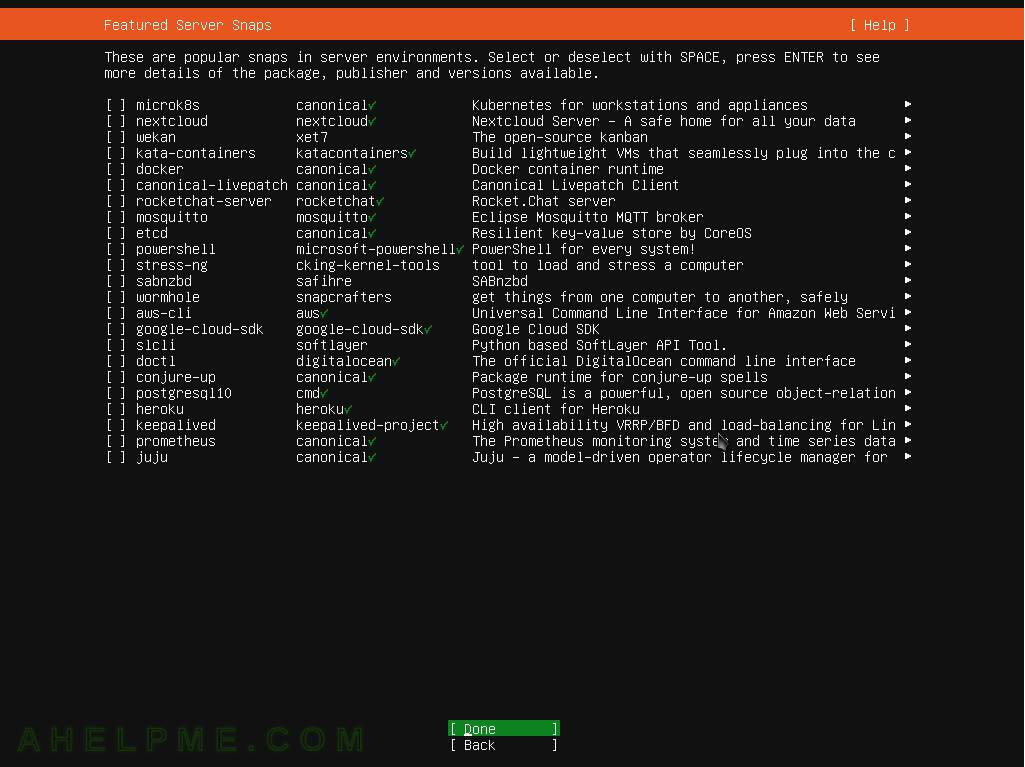The width and height of the screenshot is (1025, 767).
Task: Click 'Eclipse Mosquitto MQTT broker' description
Action: click(588, 217)
